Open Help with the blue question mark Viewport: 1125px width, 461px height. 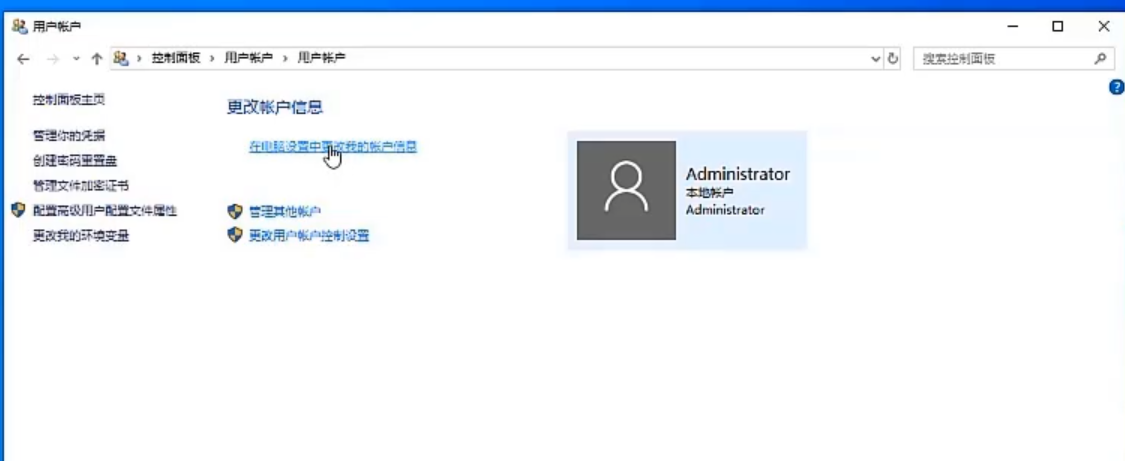coord(1117,88)
